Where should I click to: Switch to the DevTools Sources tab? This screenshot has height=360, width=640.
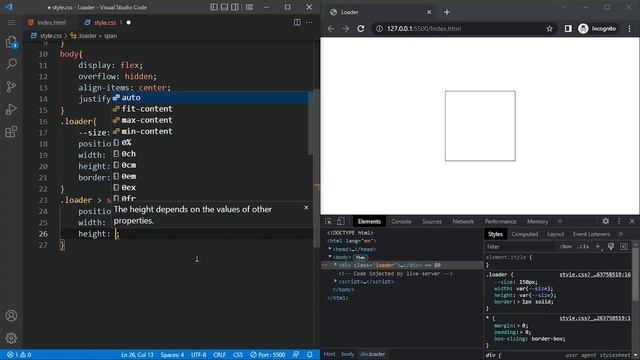(432, 221)
